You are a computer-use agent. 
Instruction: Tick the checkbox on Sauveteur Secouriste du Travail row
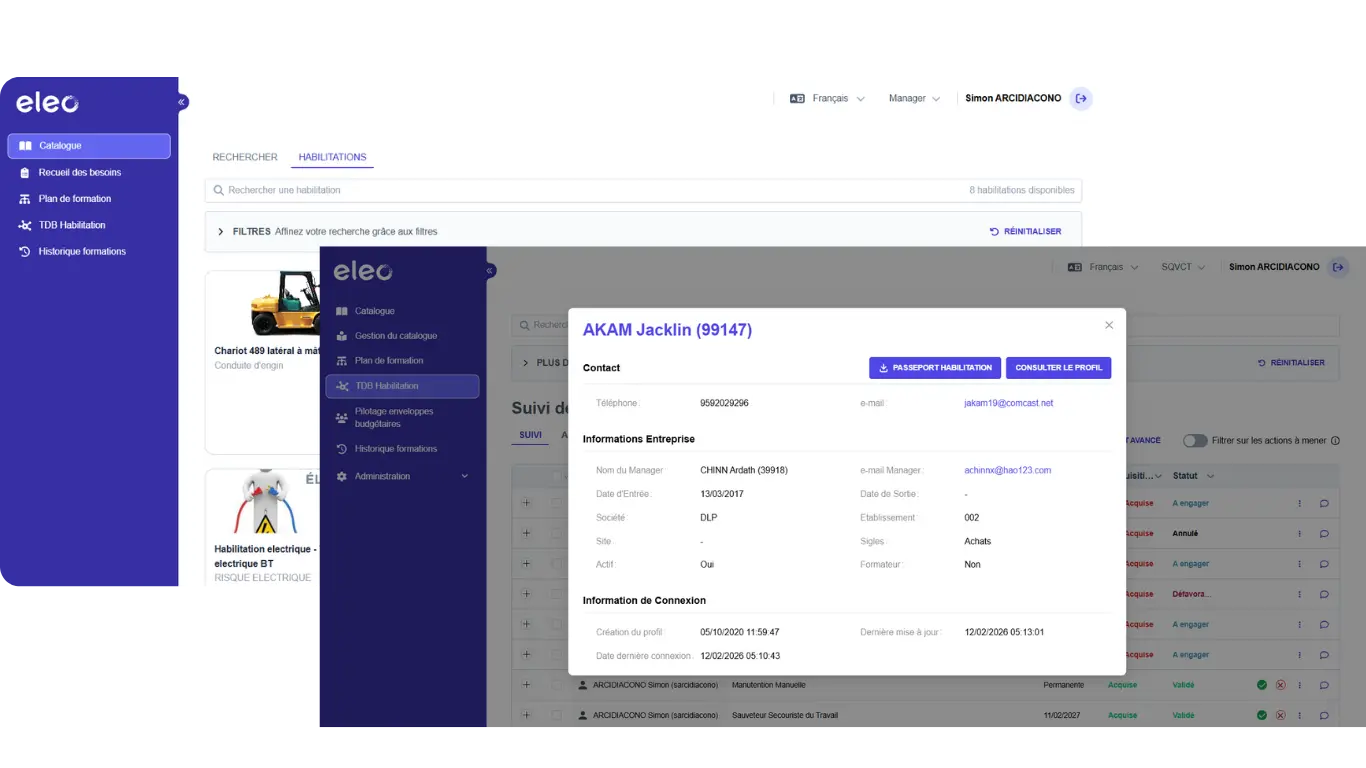[557, 715]
